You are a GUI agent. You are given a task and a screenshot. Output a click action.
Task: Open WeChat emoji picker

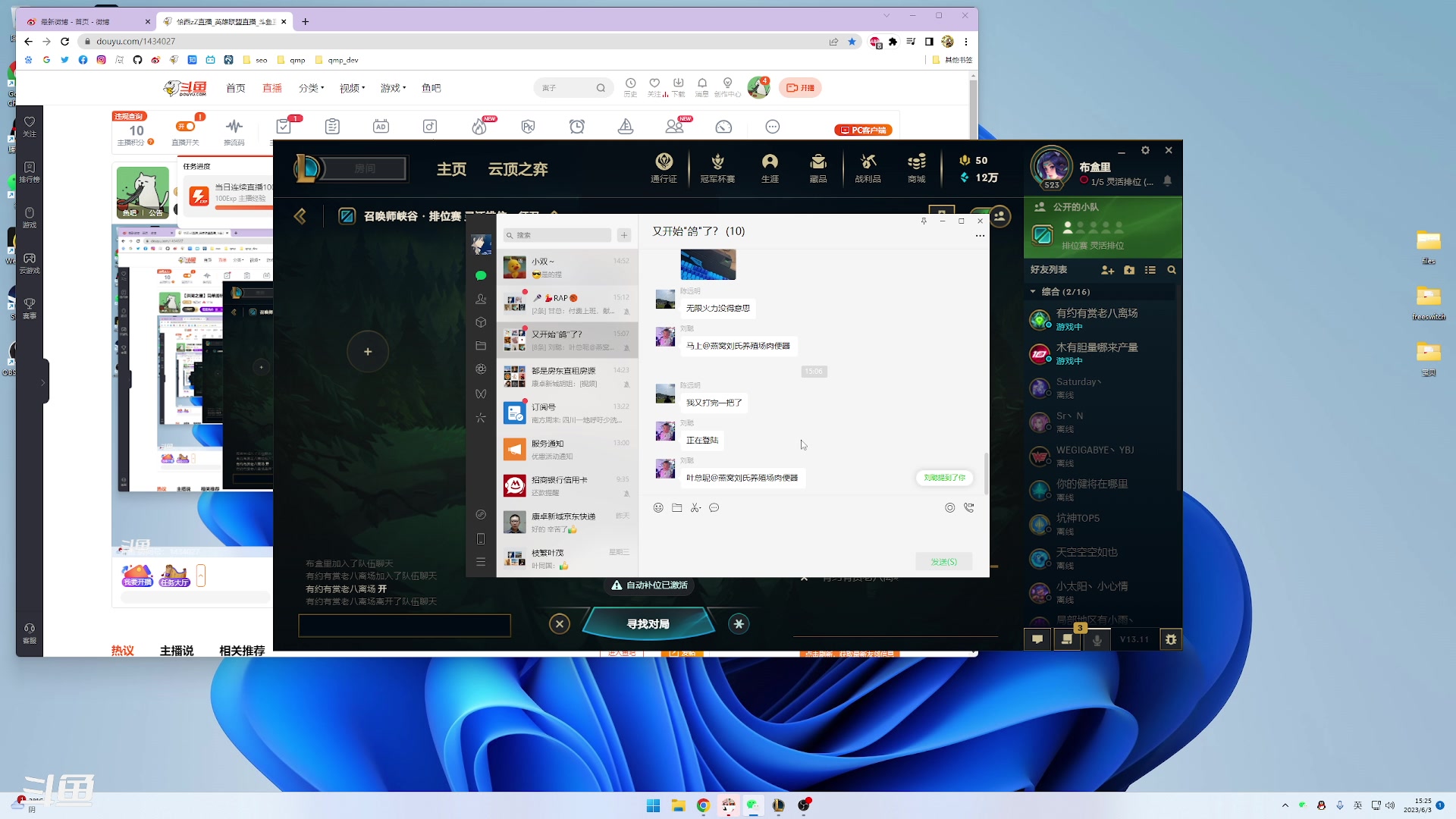[x=658, y=508]
